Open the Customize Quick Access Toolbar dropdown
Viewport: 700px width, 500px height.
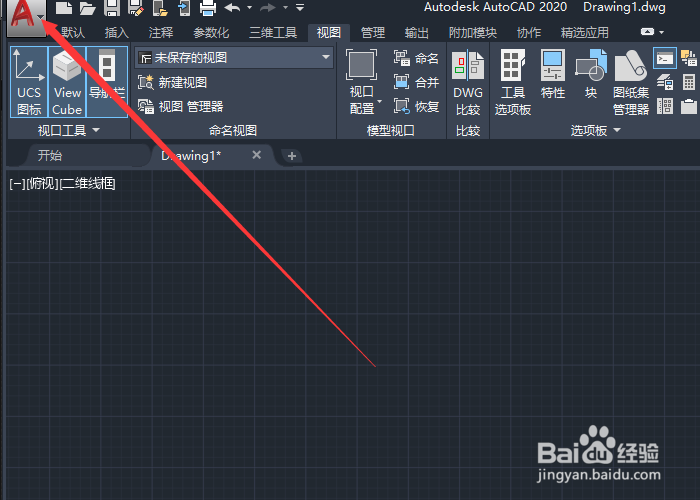pos(300,8)
